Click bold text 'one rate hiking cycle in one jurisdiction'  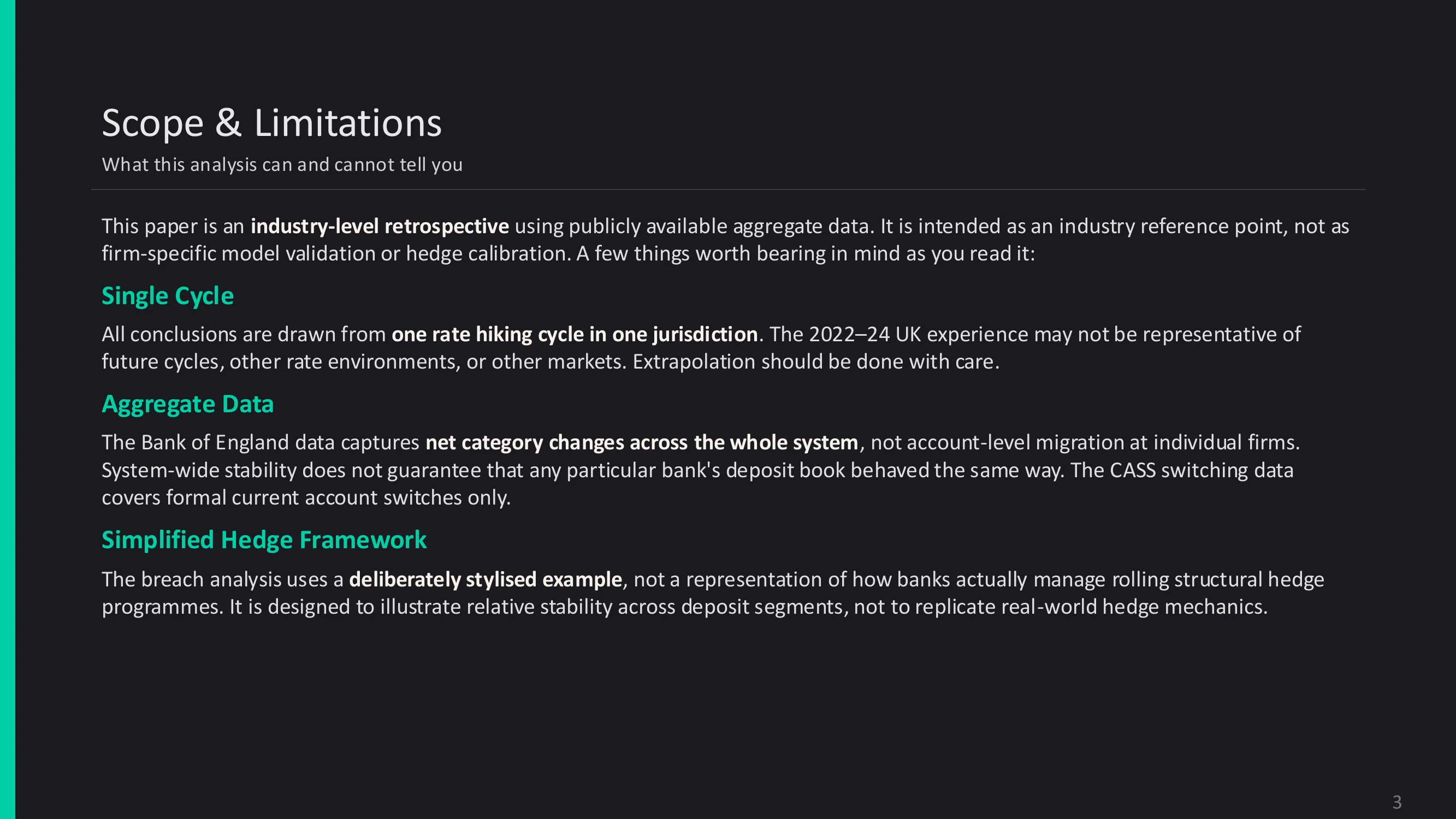pyautogui.click(x=573, y=334)
